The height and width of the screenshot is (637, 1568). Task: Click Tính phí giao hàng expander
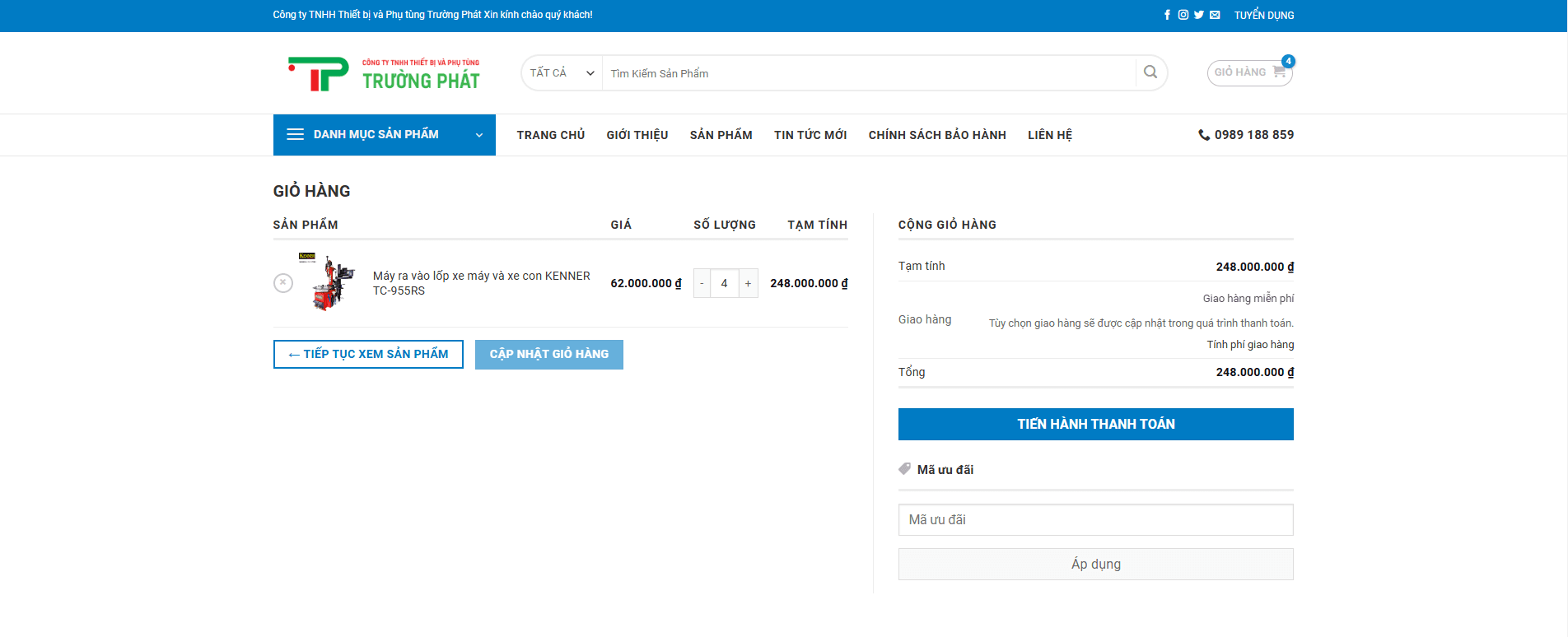[x=1250, y=345]
